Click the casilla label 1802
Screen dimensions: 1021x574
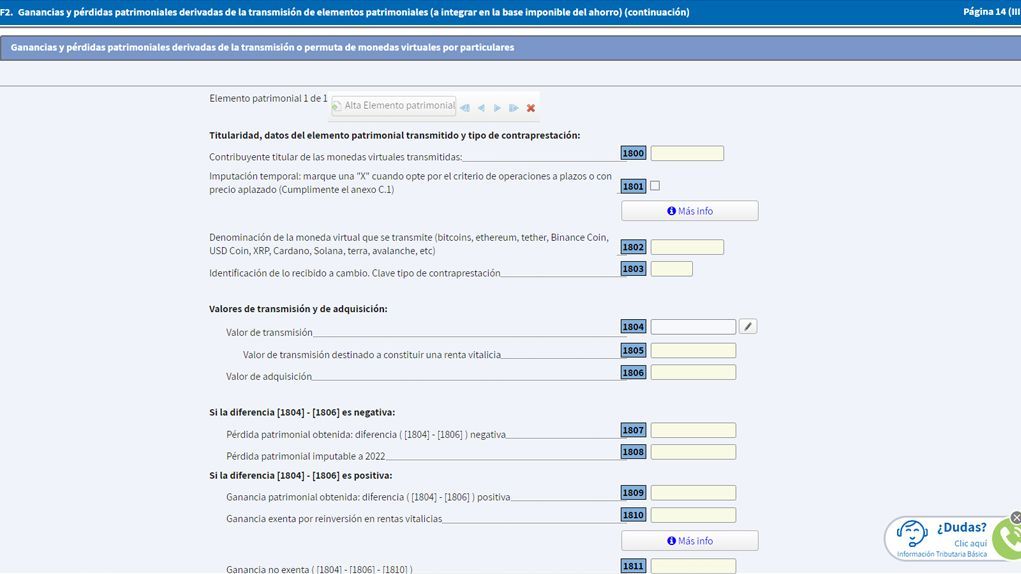[633, 247]
